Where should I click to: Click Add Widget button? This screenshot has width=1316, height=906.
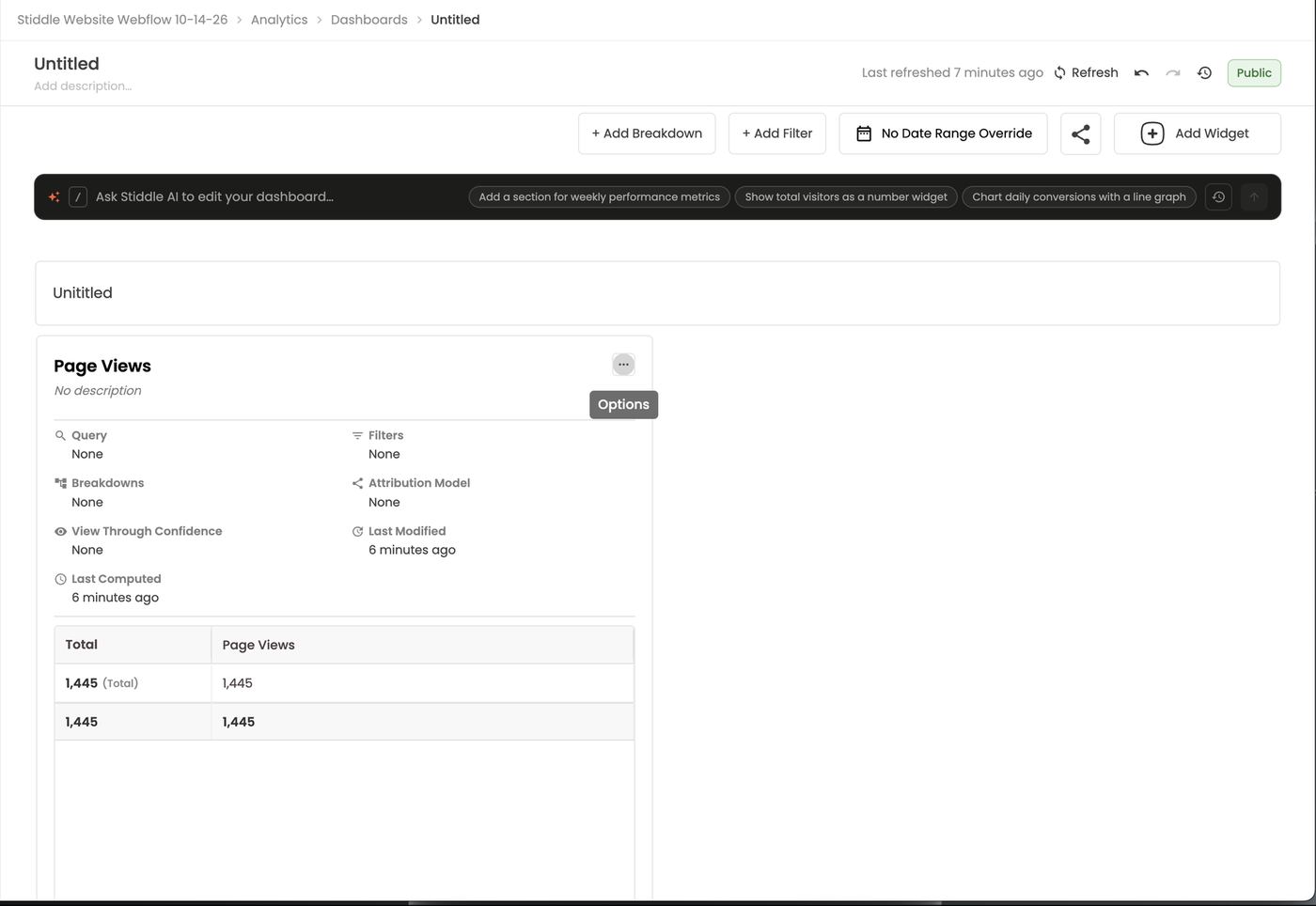[x=1197, y=133]
